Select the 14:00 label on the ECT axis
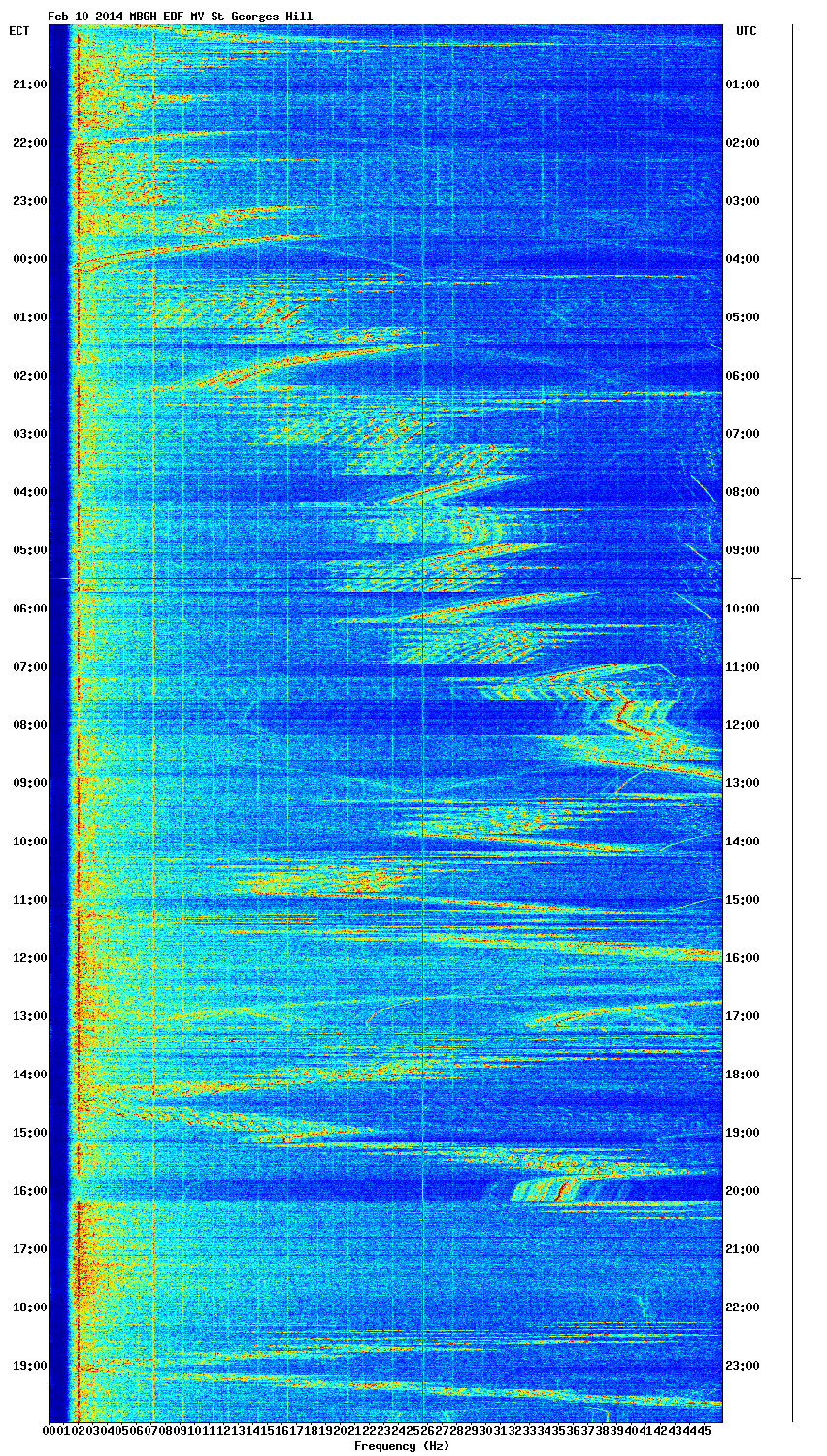Image resolution: width=827 pixels, height=1456 pixels. [30, 1075]
